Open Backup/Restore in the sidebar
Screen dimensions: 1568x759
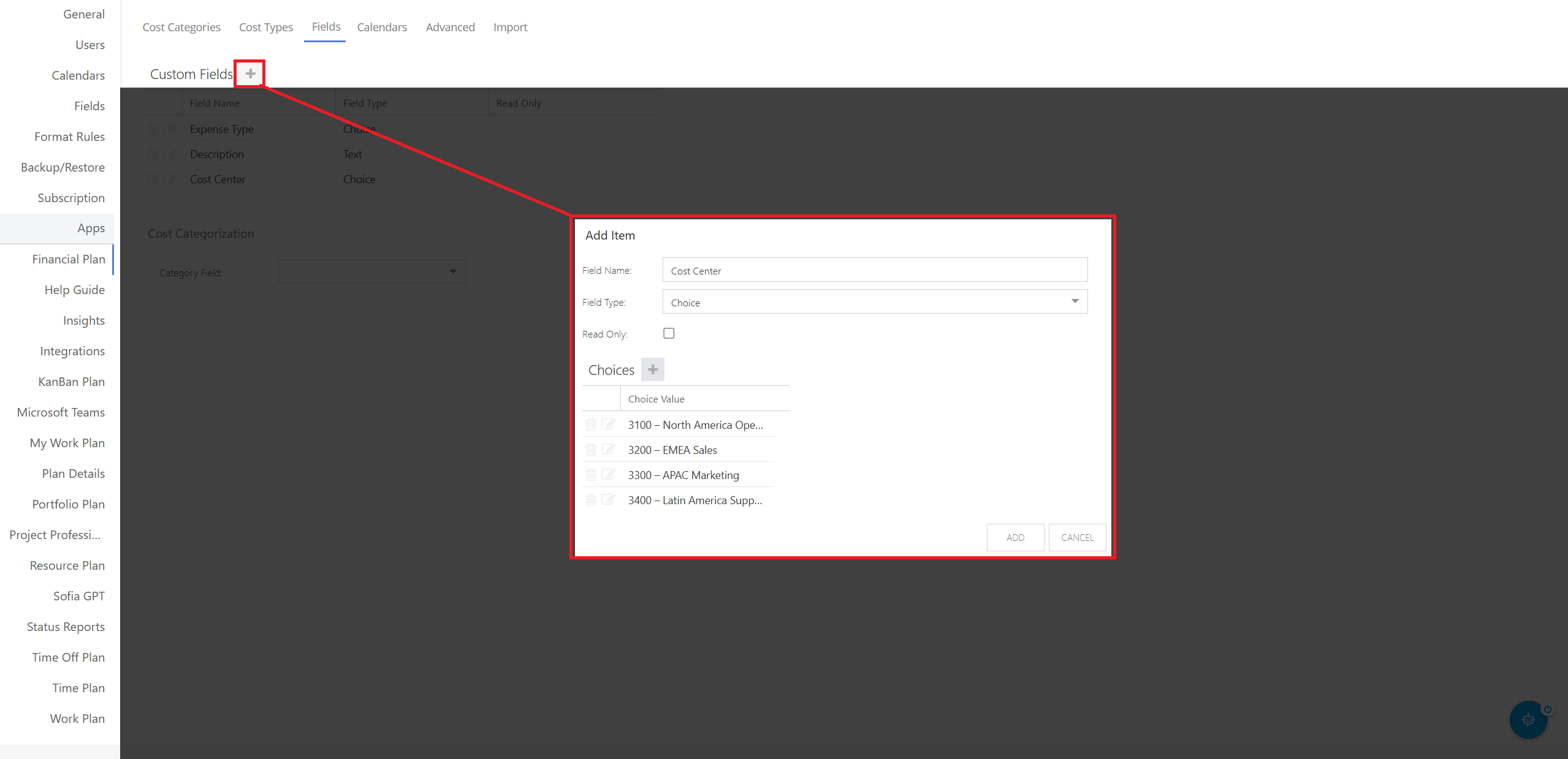63,167
